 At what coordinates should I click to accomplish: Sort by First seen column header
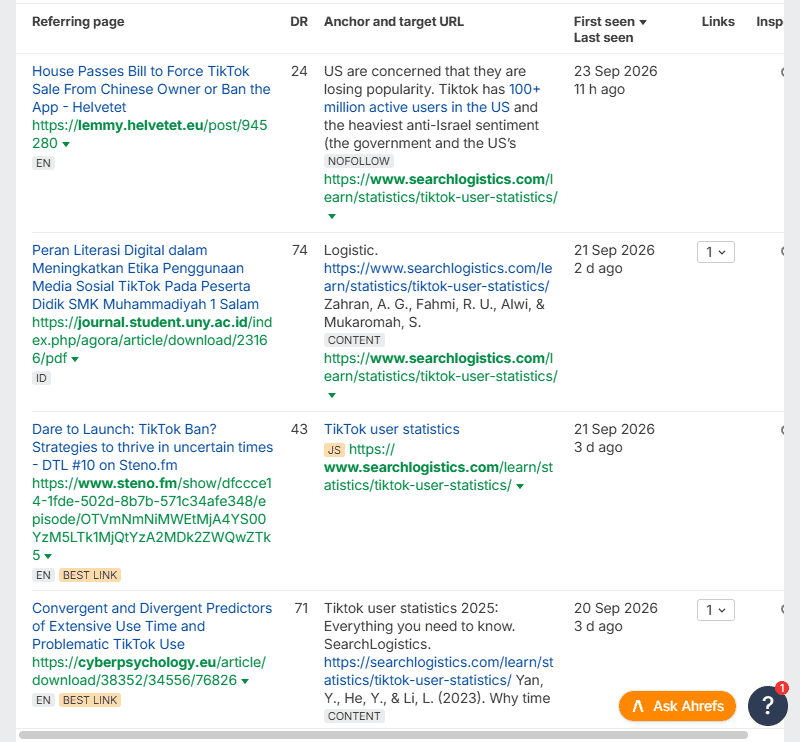click(x=610, y=21)
